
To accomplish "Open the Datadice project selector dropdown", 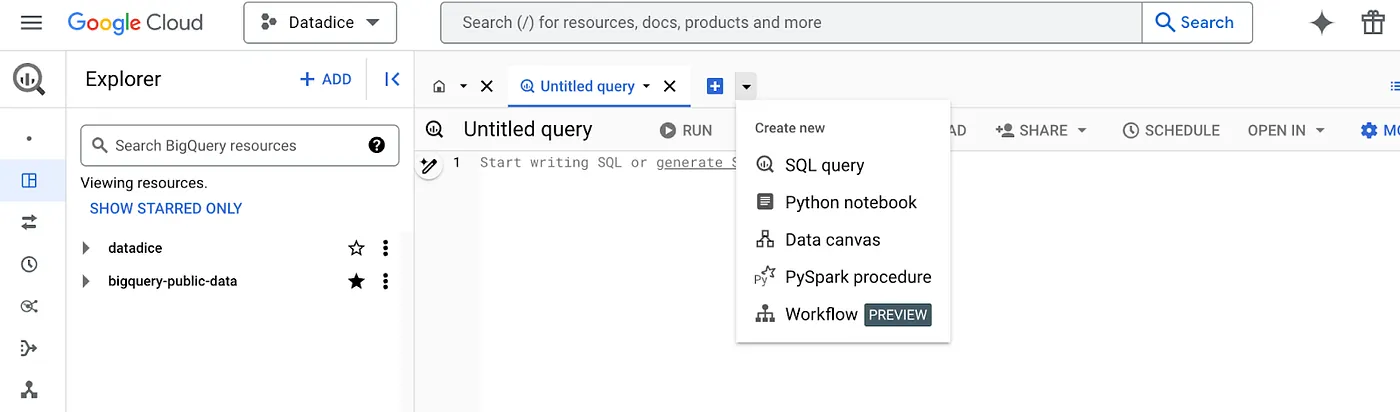I will (320, 22).
